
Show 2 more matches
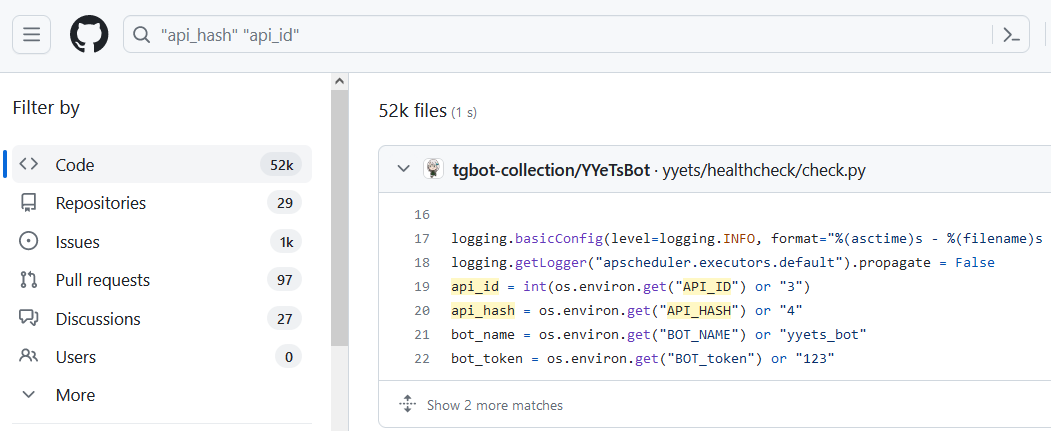coord(494,405)
